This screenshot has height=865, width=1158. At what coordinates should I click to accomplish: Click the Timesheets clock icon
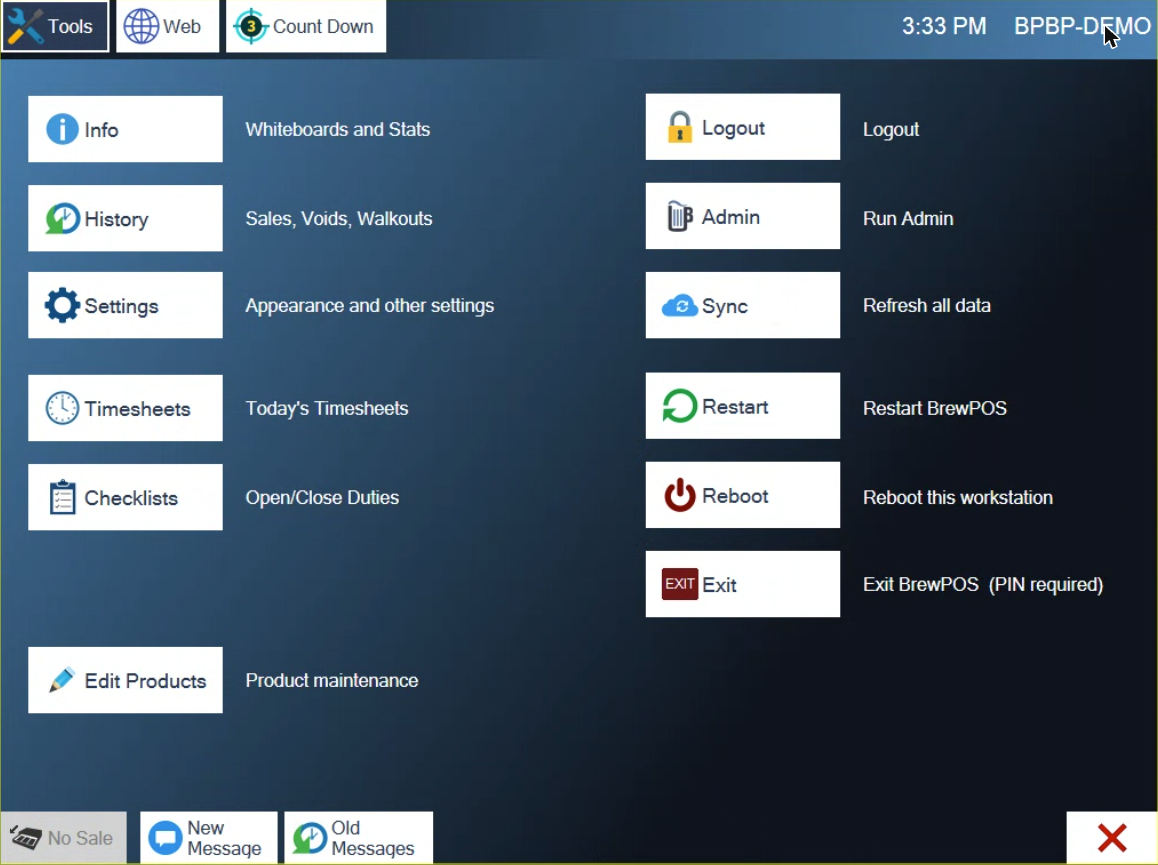pyautogui.click(x=62, y=408)
